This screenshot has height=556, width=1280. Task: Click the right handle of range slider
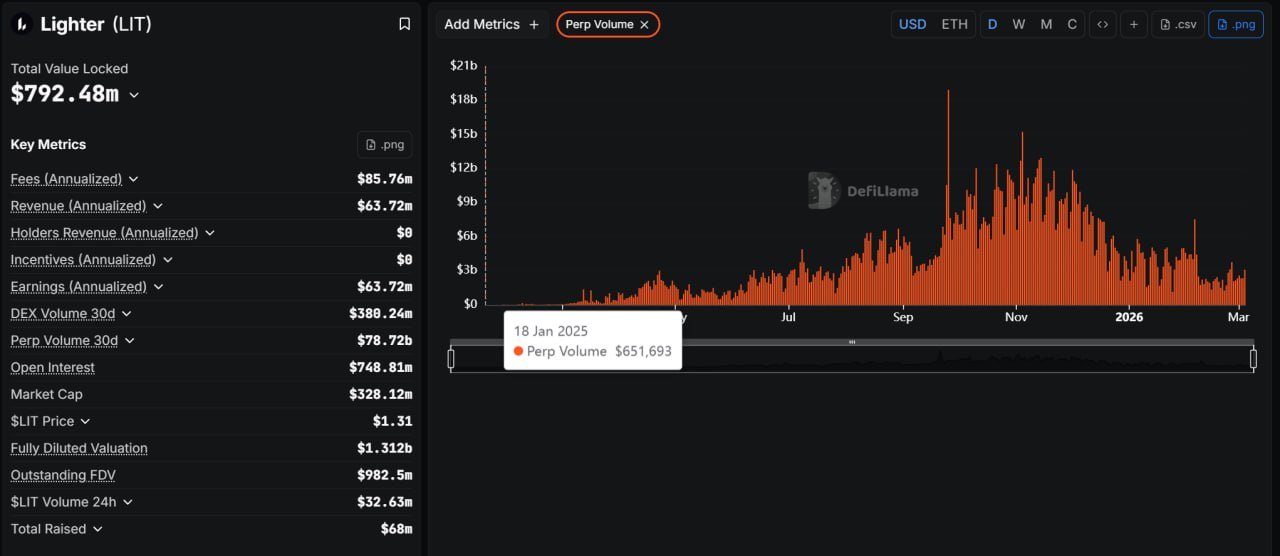click(x=1253, y=358)
